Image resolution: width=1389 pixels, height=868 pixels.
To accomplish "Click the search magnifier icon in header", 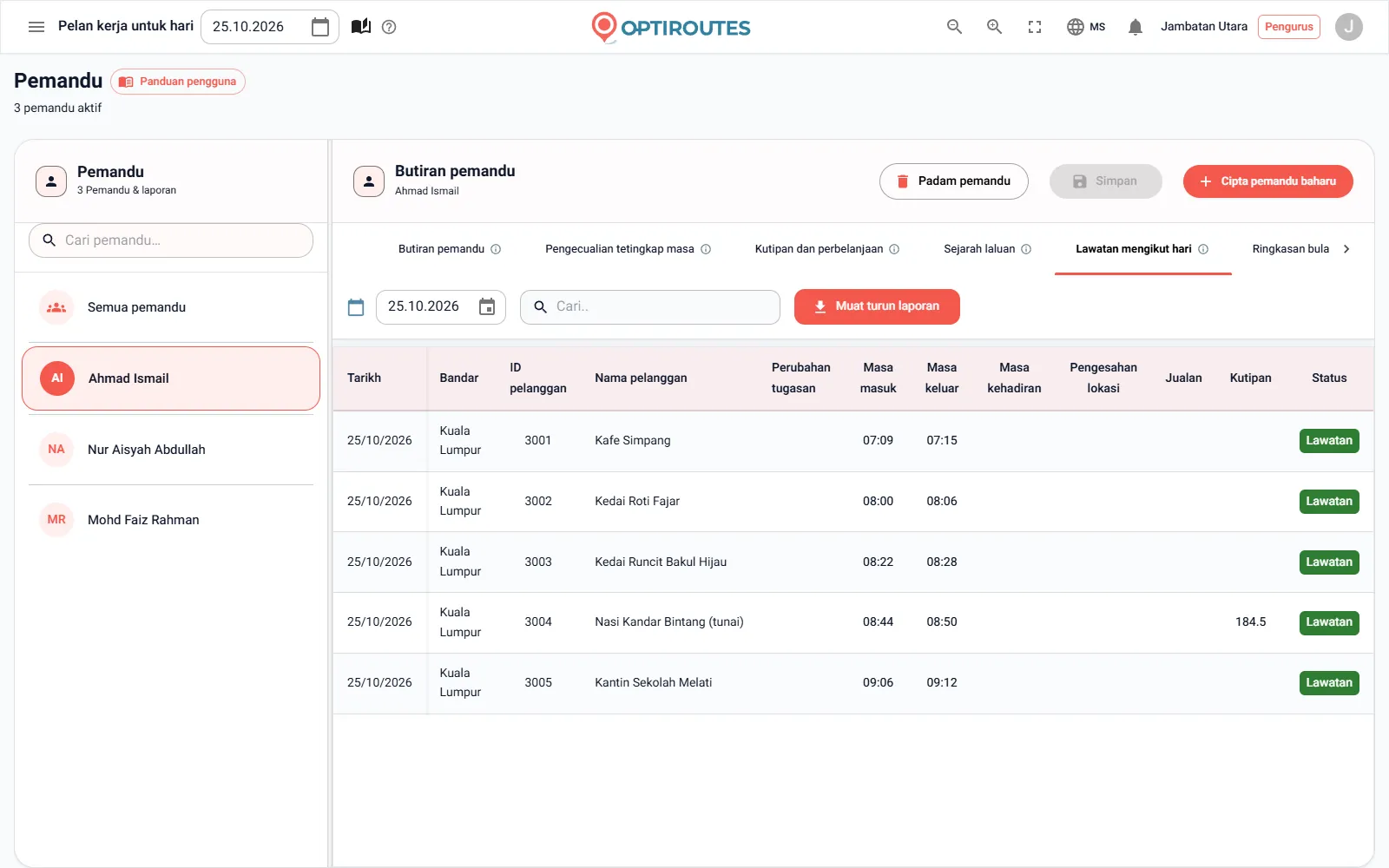I will 954,27.
